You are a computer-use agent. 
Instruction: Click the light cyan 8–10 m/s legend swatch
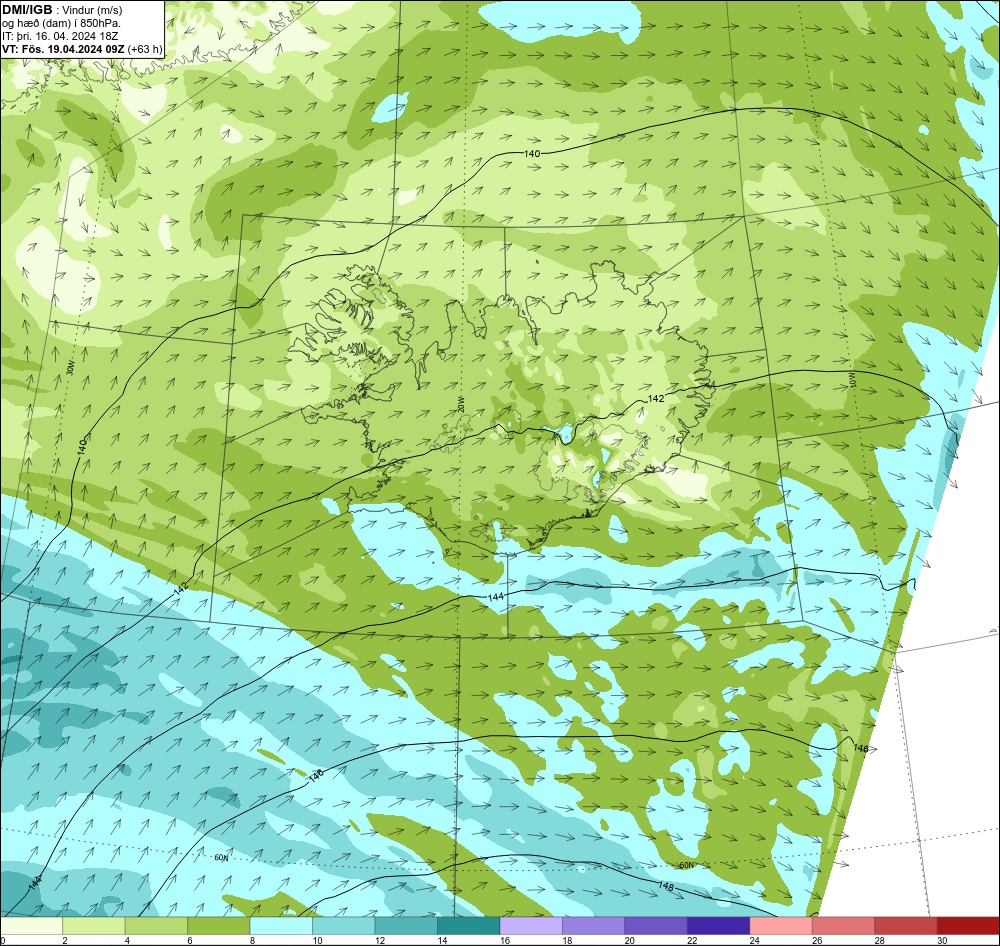(281, 926)
